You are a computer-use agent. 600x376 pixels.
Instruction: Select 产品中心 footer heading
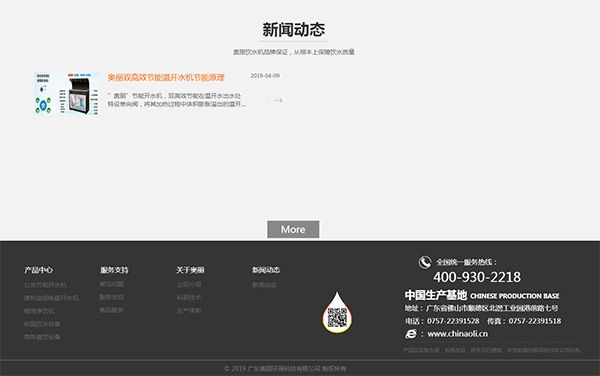tap(39, 270)
